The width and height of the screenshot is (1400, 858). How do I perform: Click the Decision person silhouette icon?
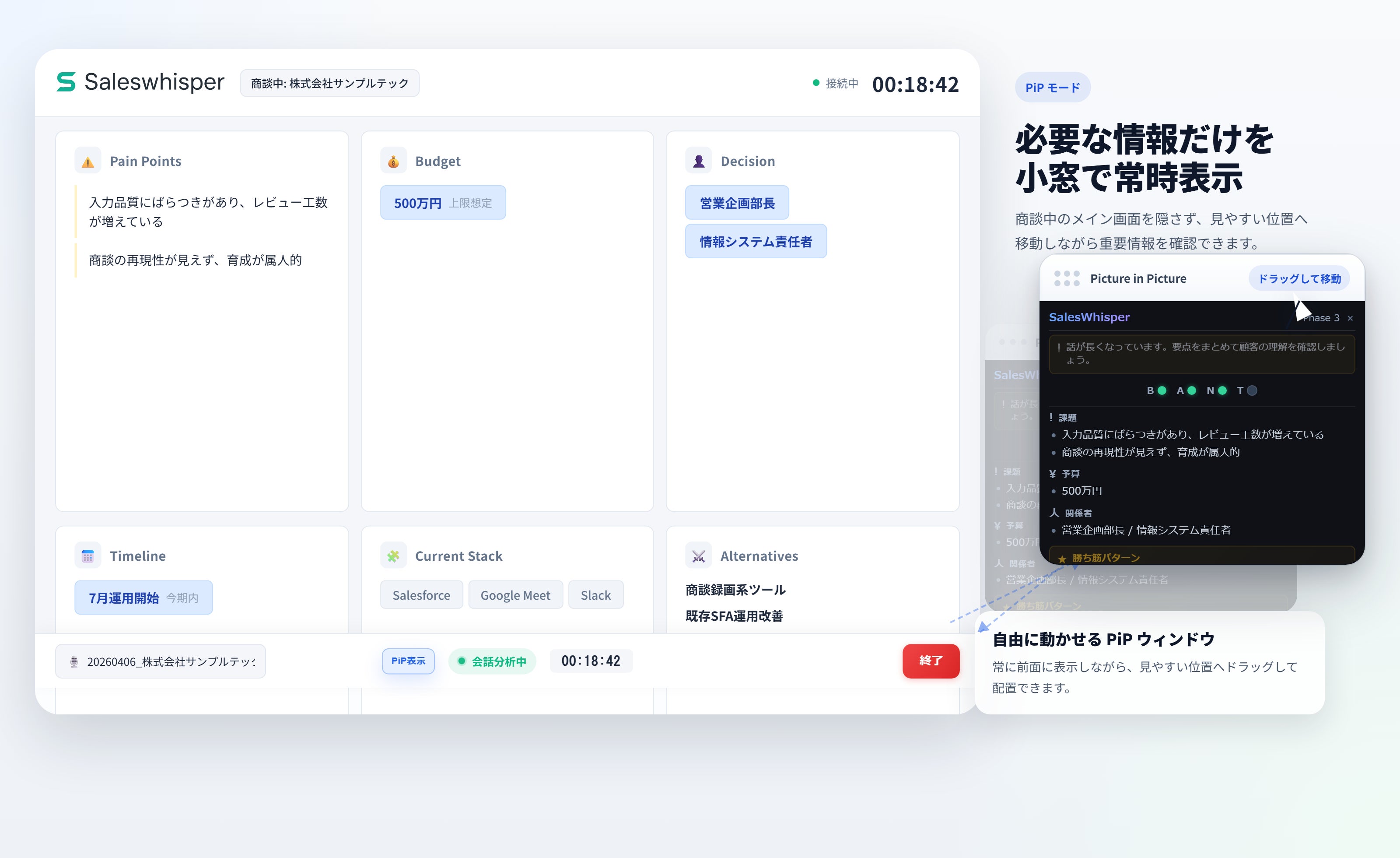pos(698,162)
